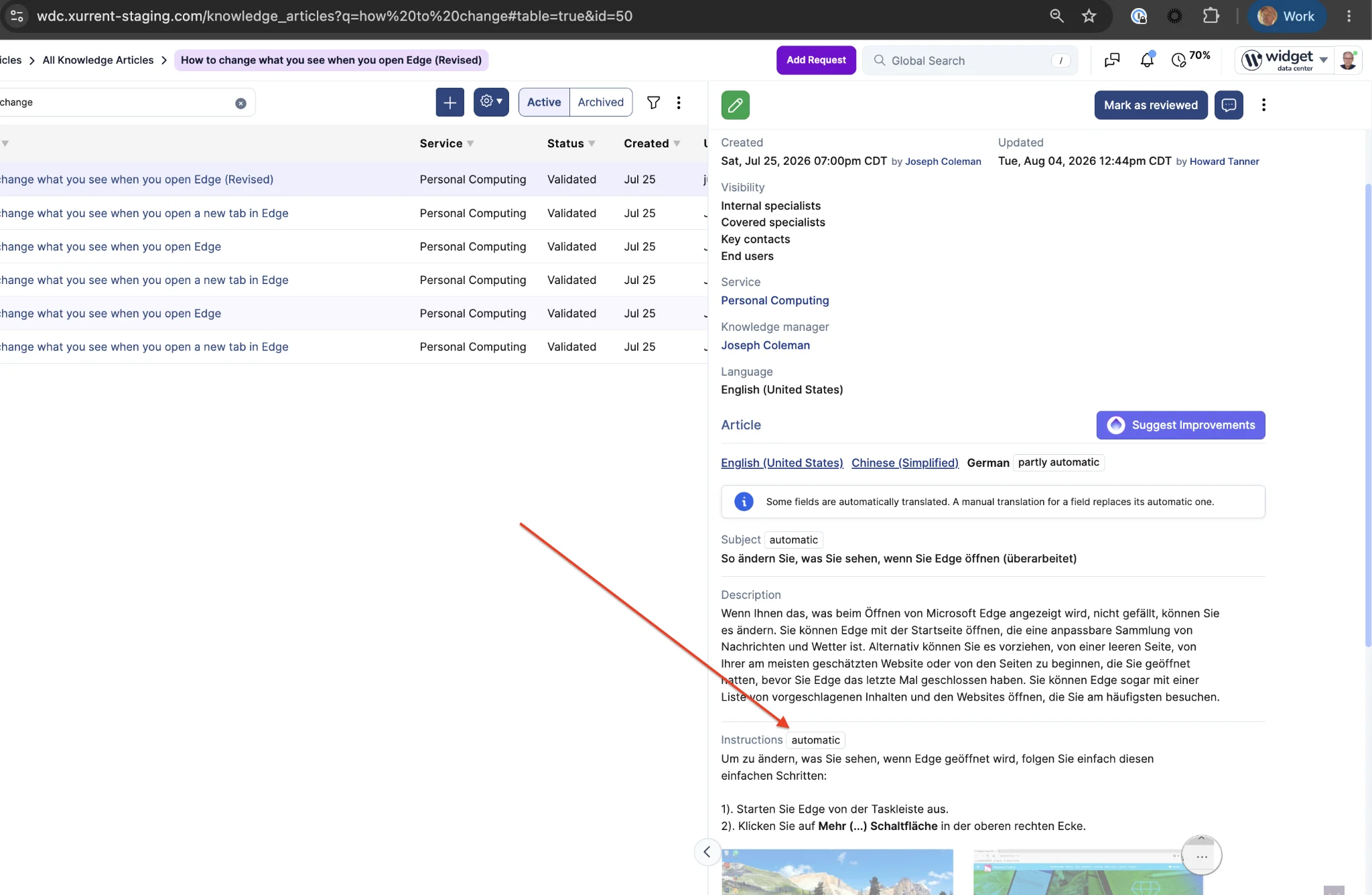Click Suggest Improvements
The image size is (1372, 895).
pyautogui.click(x=1180, y=425)
